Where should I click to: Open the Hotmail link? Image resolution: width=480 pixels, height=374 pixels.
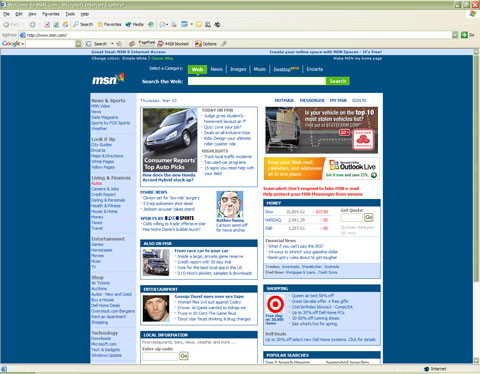point(284,100)
